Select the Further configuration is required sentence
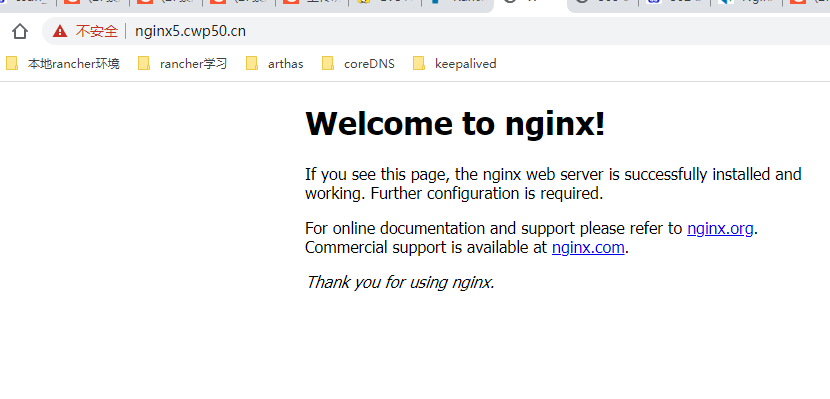This screenshot has height=399, width=830. [x=487, y=194]
